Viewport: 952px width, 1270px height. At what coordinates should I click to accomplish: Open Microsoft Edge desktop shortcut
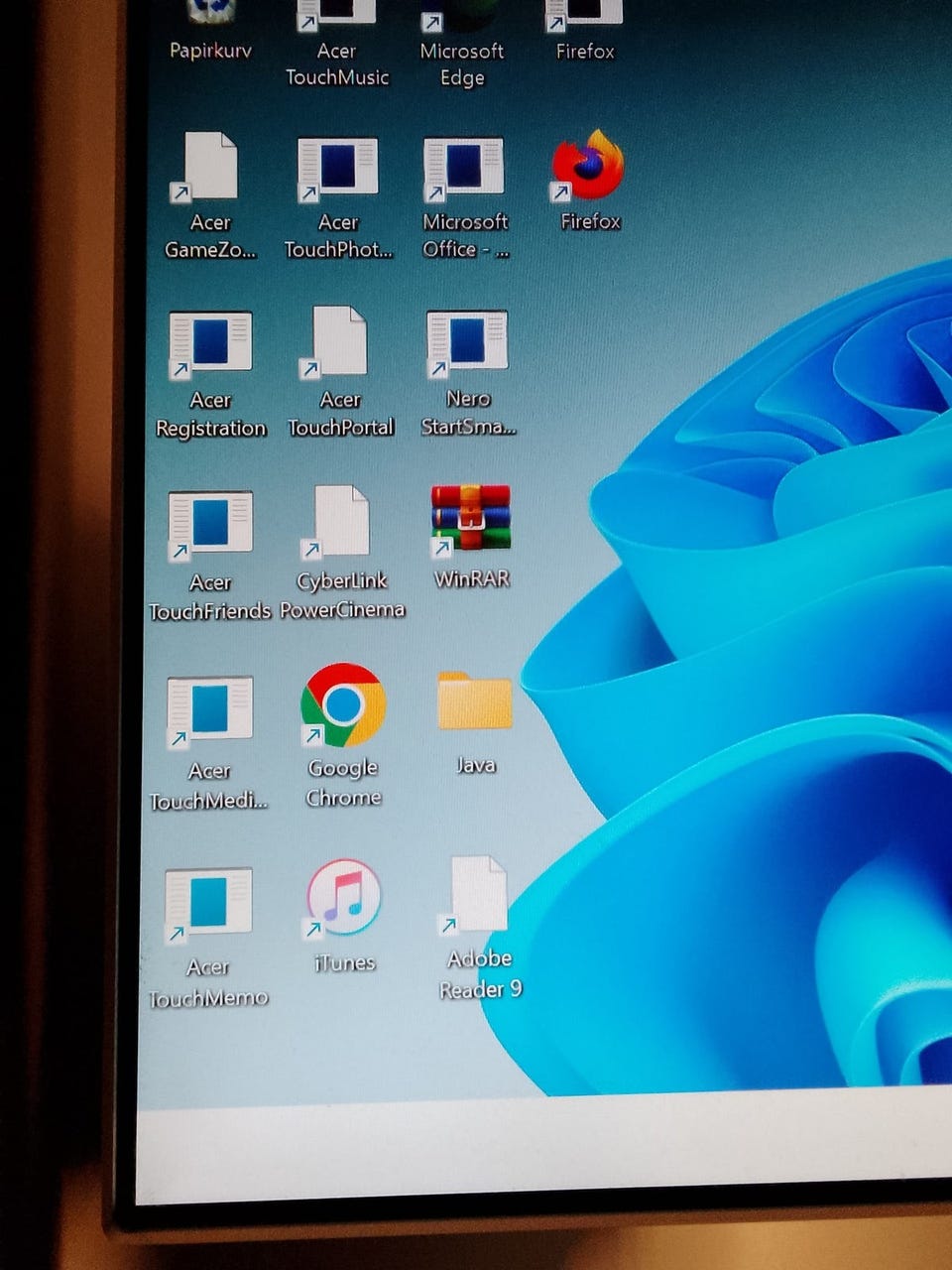pyautogui.click(x=462, y=44)
